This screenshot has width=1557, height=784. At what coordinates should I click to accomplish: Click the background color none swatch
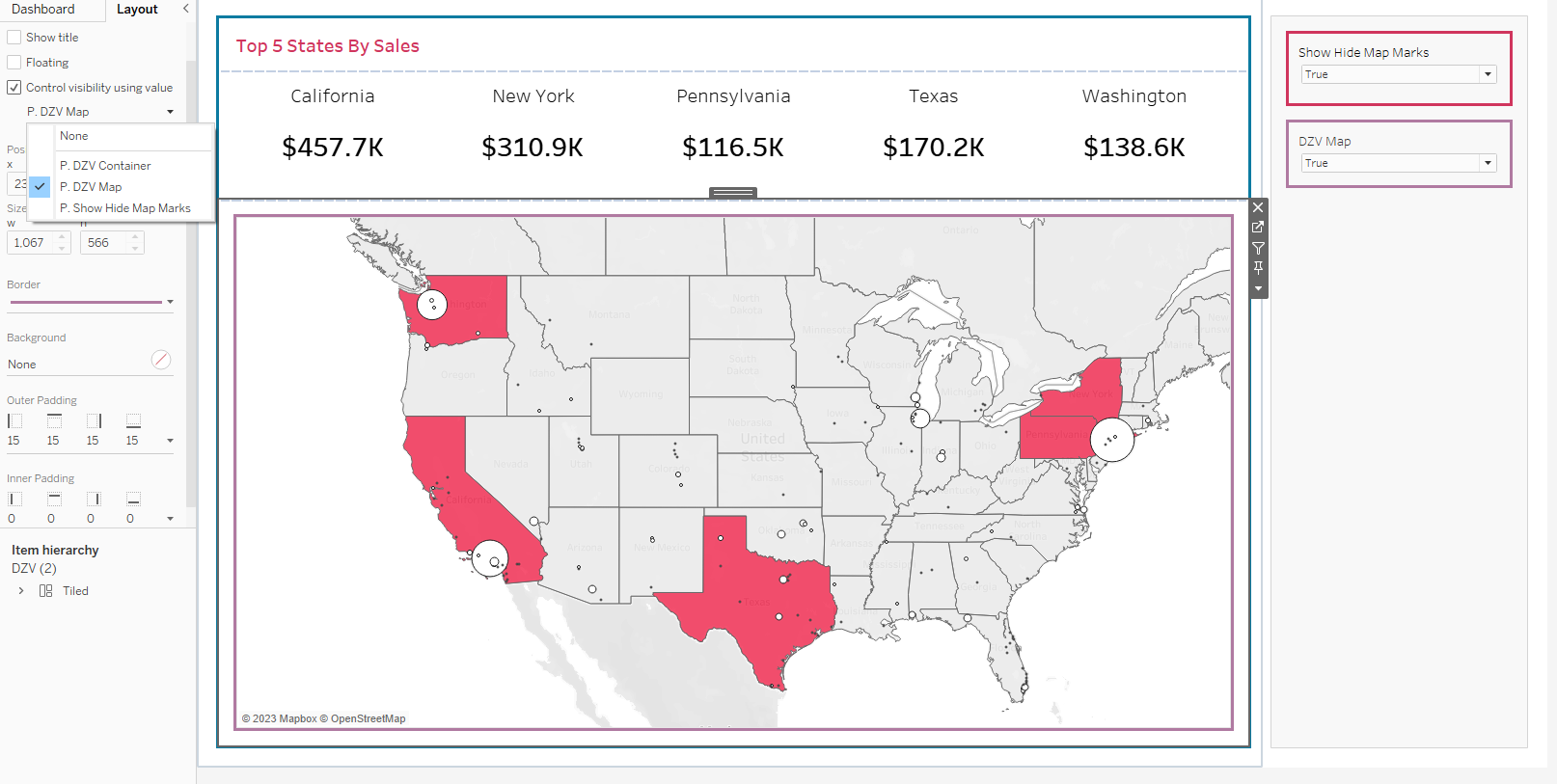[161, 360]
